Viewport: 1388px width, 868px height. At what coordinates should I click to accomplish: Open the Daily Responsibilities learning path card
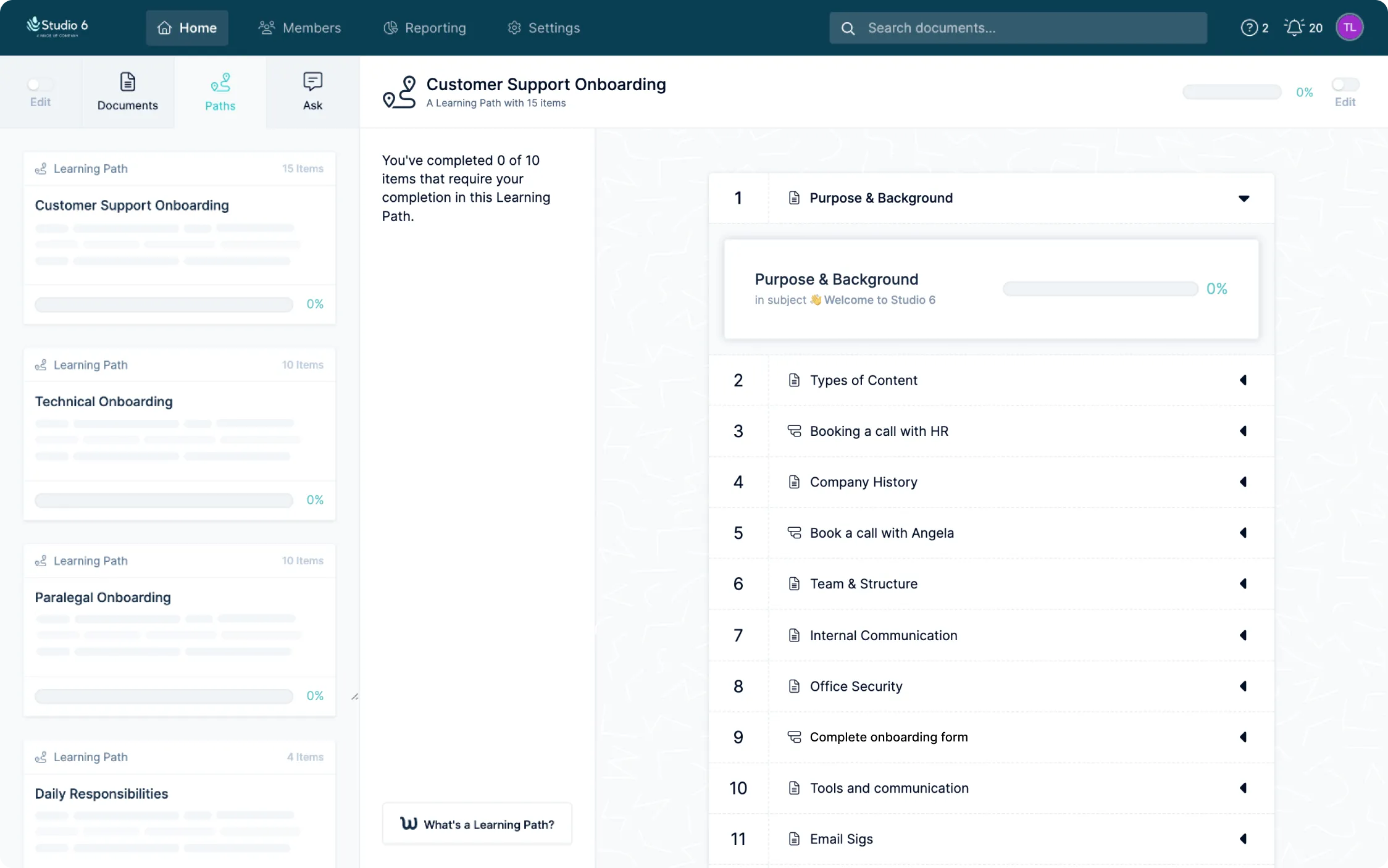(x=180, y=804)
